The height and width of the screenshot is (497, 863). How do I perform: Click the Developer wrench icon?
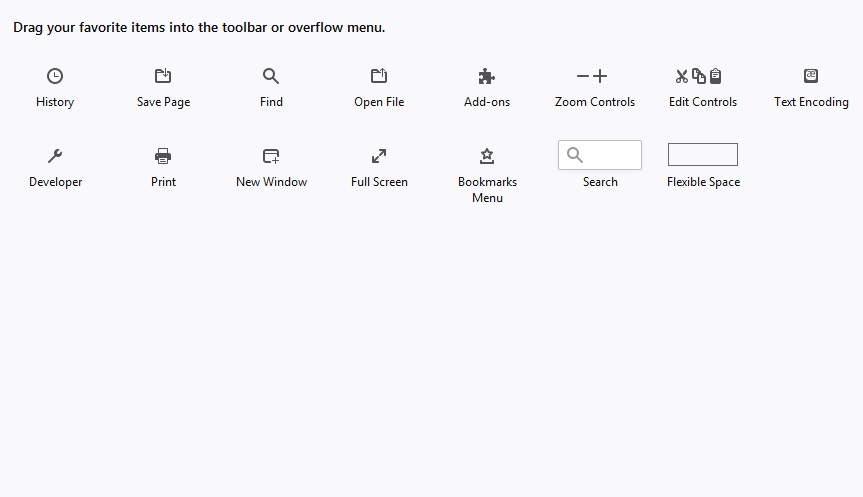55,156
